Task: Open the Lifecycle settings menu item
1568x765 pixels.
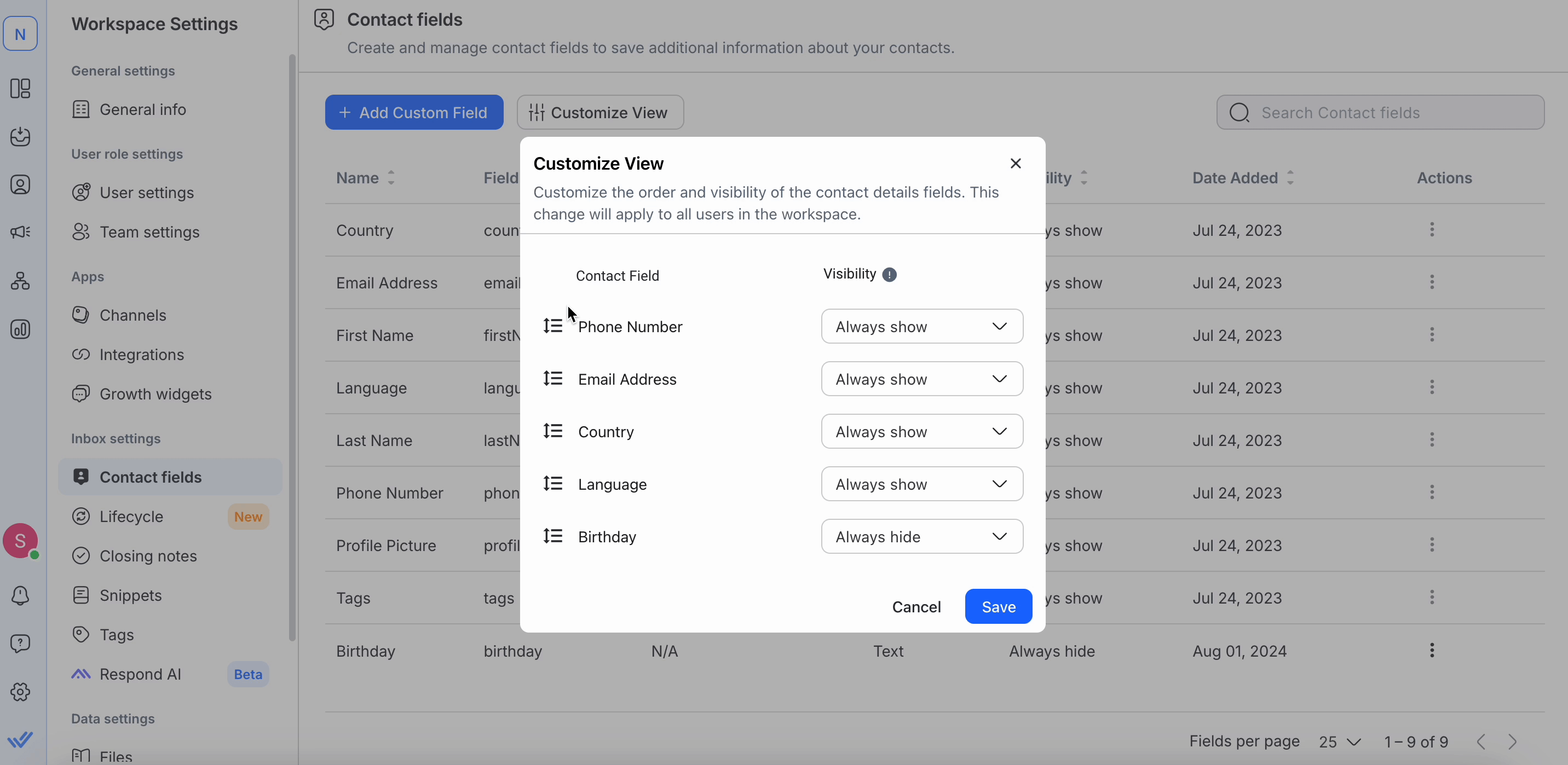Action: 131,517
